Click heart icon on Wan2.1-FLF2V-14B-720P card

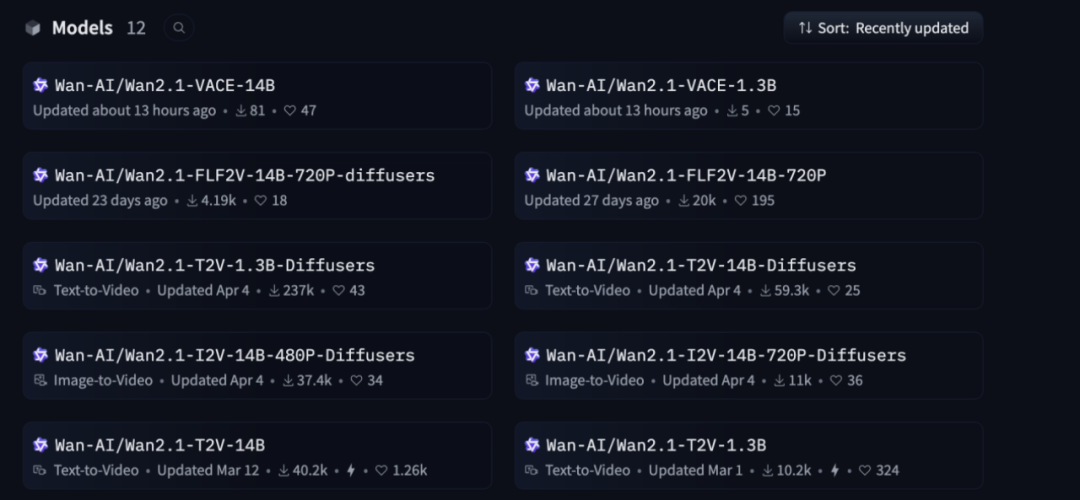coord(741,201)
